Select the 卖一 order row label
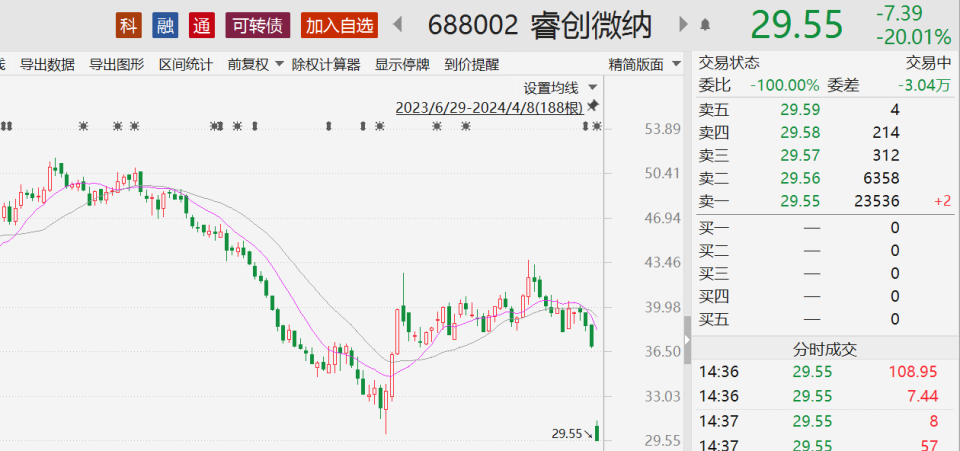The height and width of the screenshot is (451, 960). pos(714,201)
